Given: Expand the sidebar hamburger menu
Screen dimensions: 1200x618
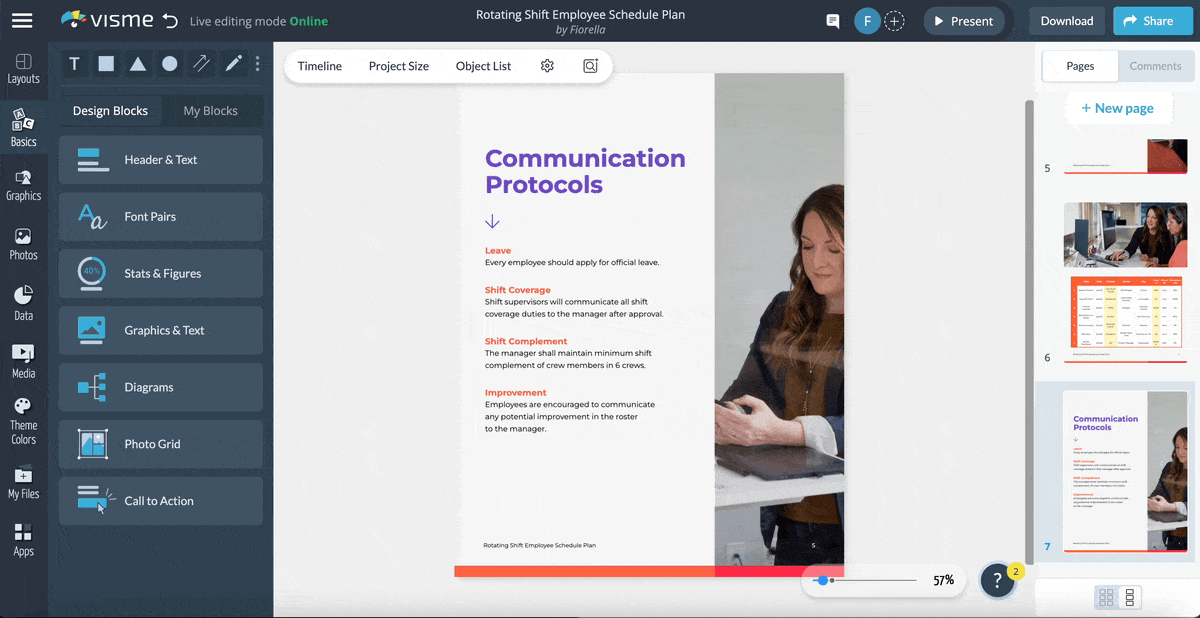Looking at the screenshot, I should 22,20.
